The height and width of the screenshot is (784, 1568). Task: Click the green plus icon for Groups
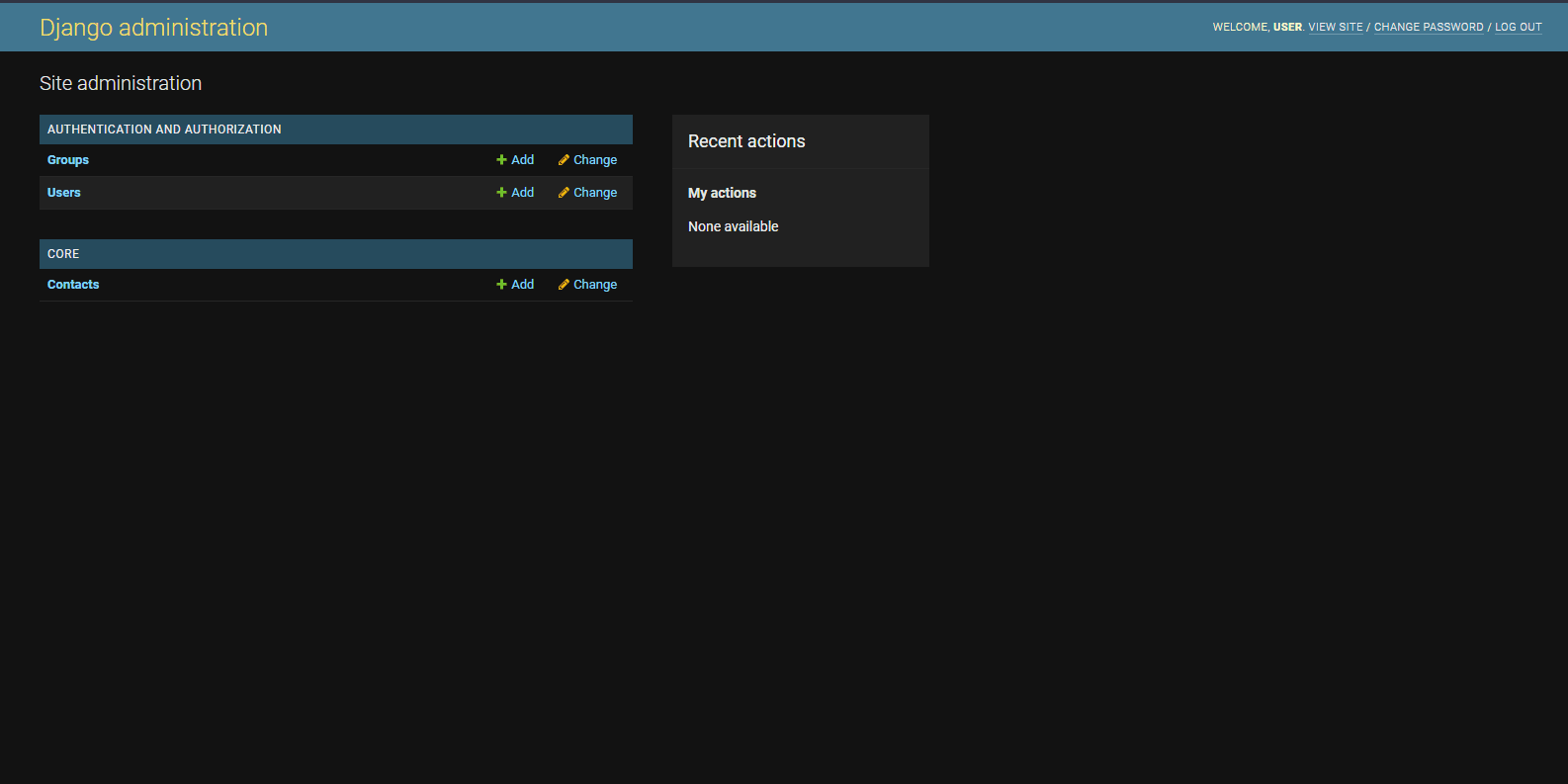[501, 160]
